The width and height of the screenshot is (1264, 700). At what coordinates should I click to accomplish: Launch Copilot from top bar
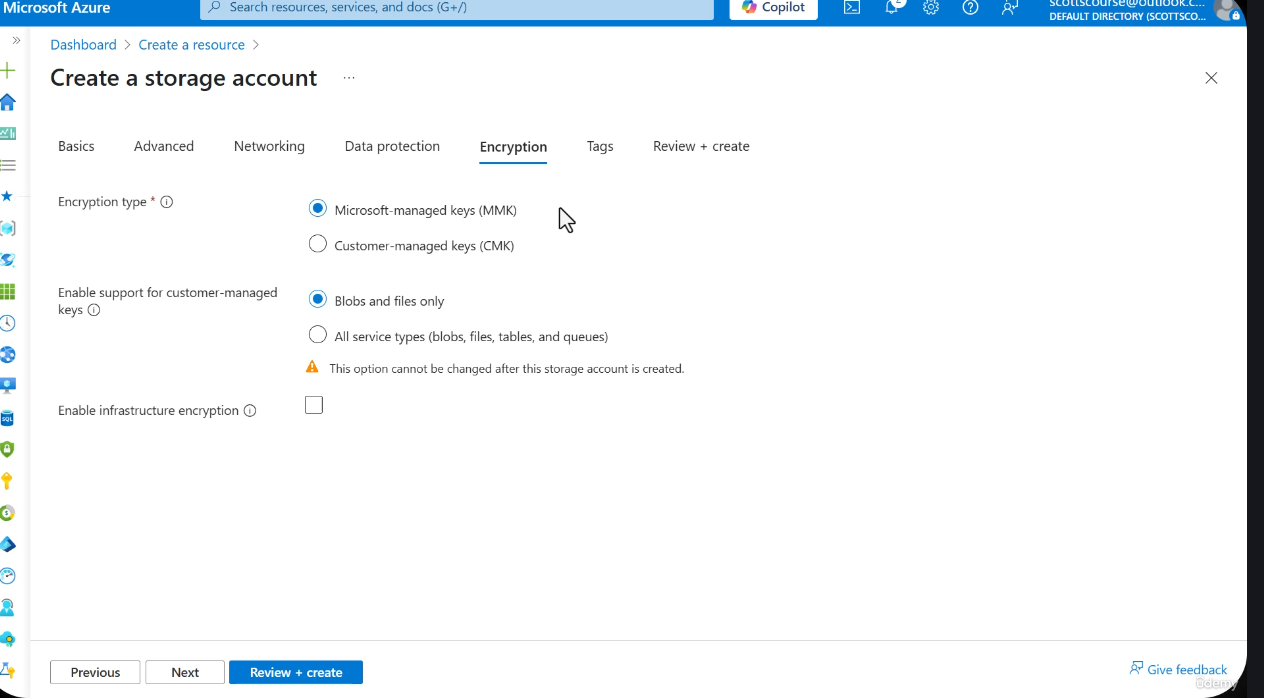[x=772, y=8]
